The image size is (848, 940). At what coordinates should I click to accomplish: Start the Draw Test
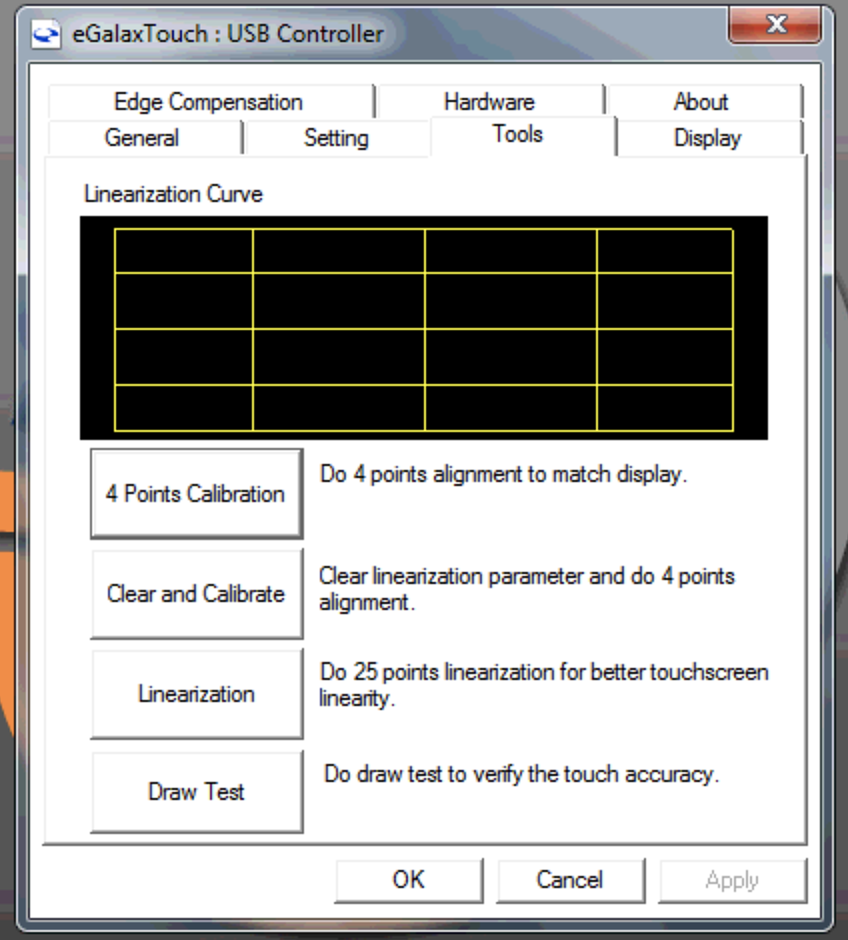click(x=196, y=791)
